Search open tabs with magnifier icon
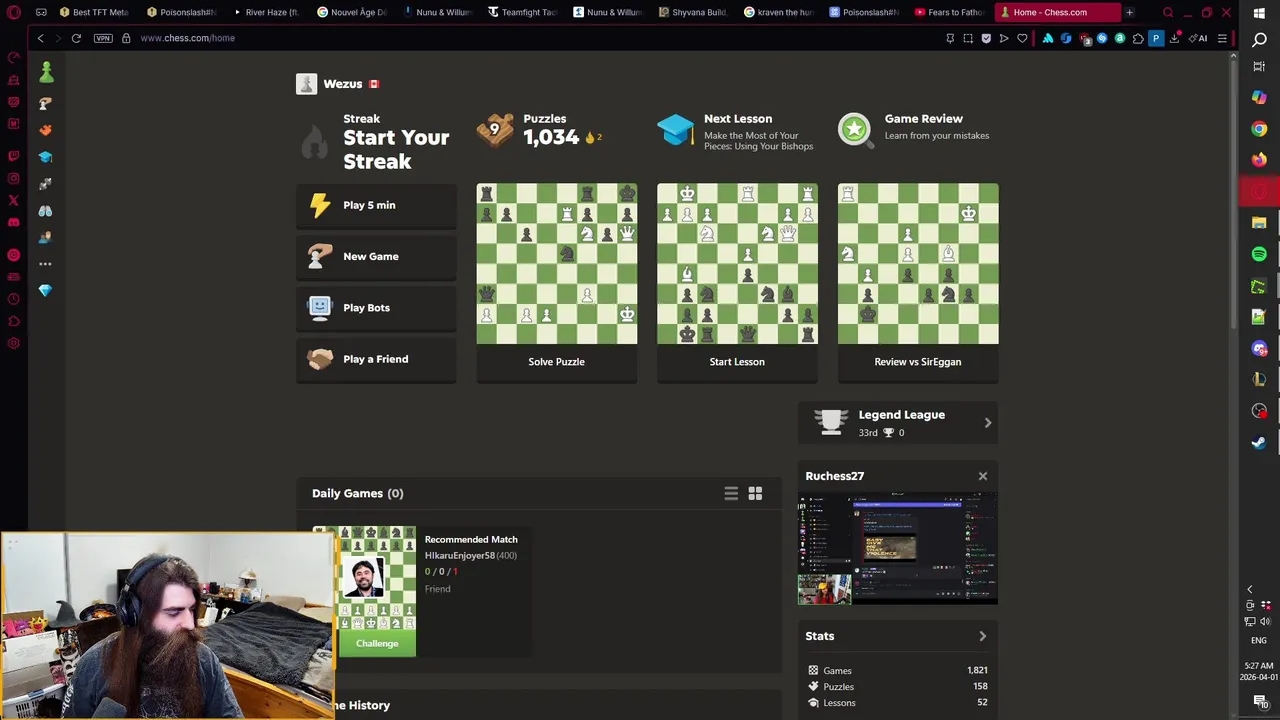 (x=1168, y=12)
